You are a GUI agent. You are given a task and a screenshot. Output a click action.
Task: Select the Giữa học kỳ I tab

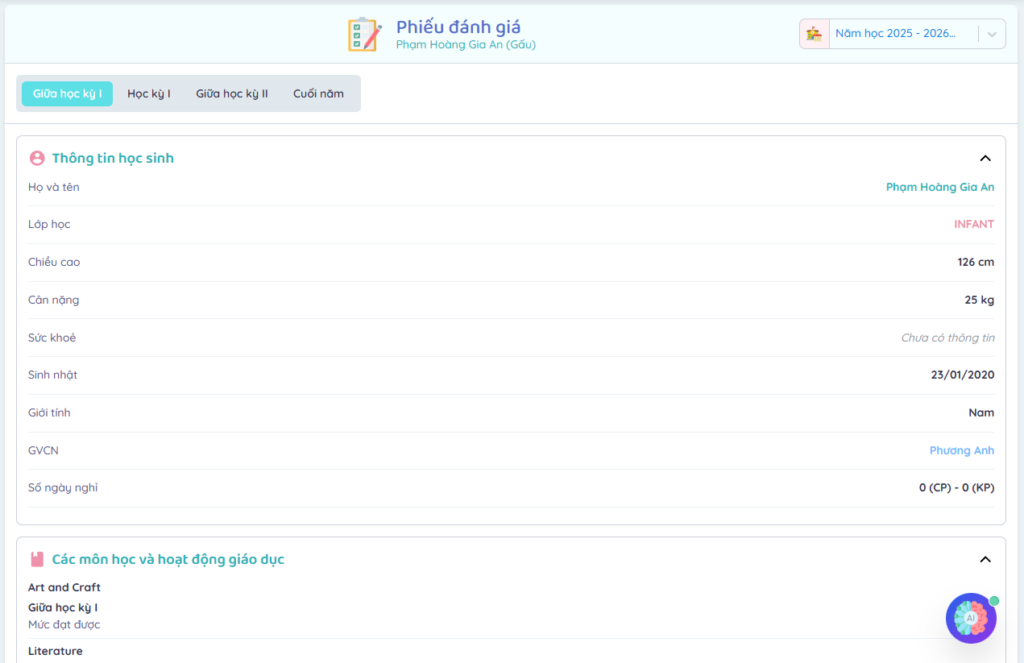coord(67,94)
